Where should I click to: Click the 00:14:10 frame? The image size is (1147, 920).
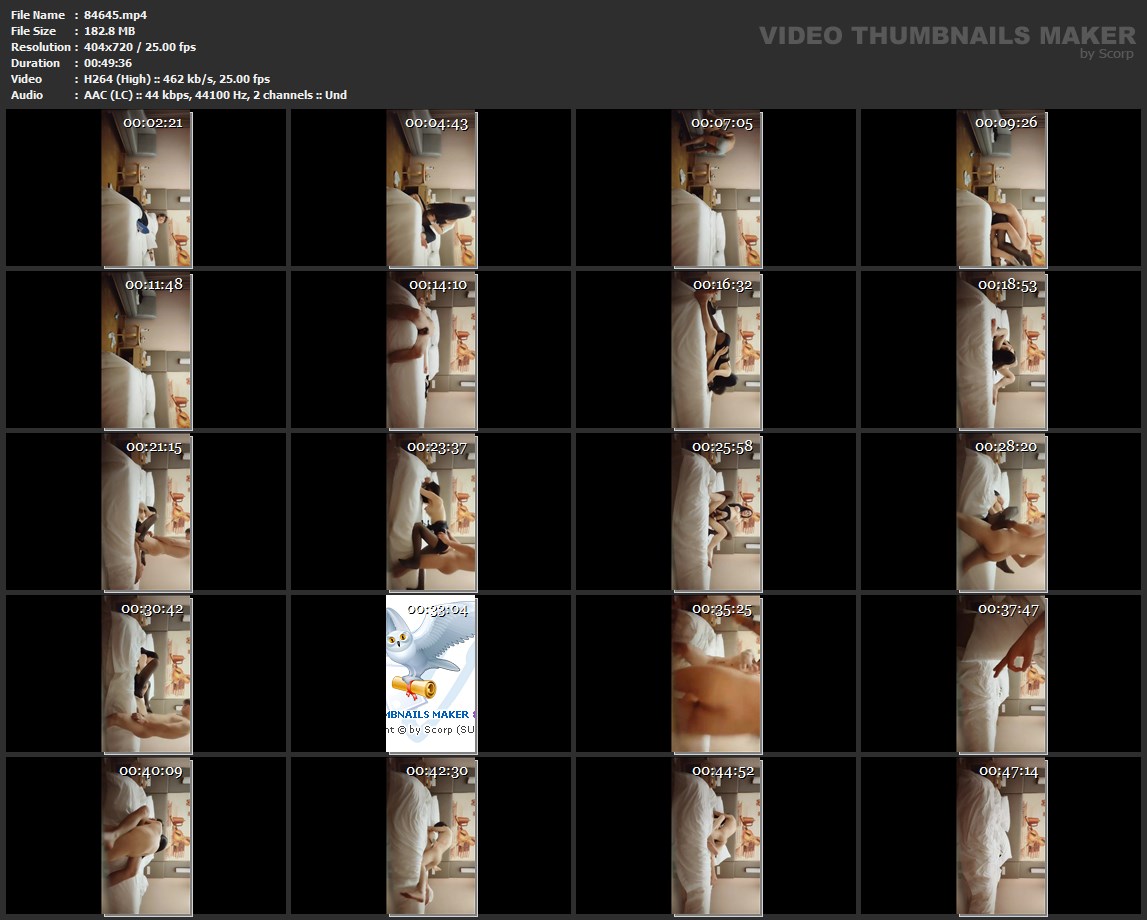coord(431,350)
